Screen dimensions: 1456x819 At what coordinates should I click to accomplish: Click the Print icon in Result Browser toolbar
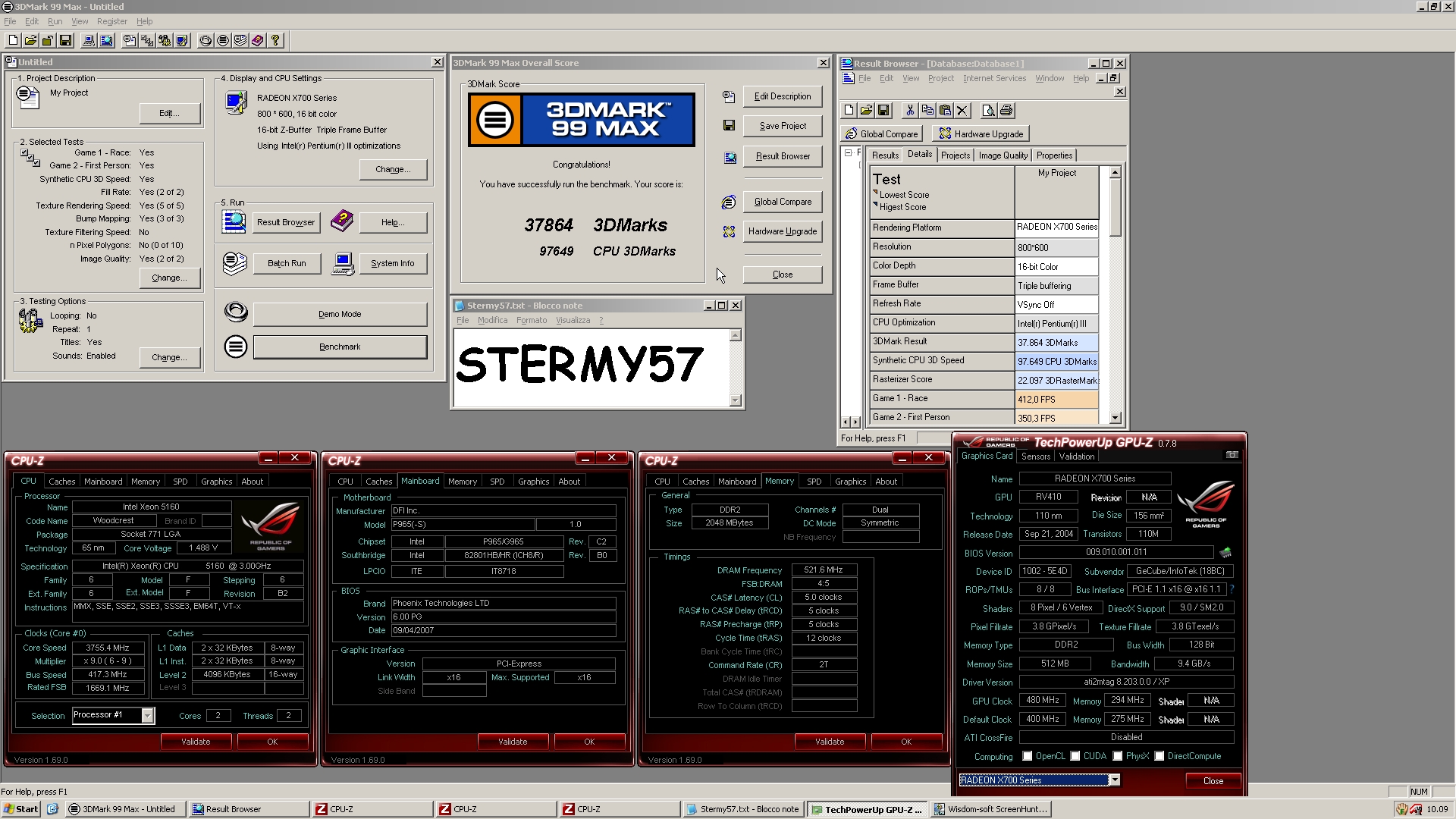click(x=1006, y=111)
